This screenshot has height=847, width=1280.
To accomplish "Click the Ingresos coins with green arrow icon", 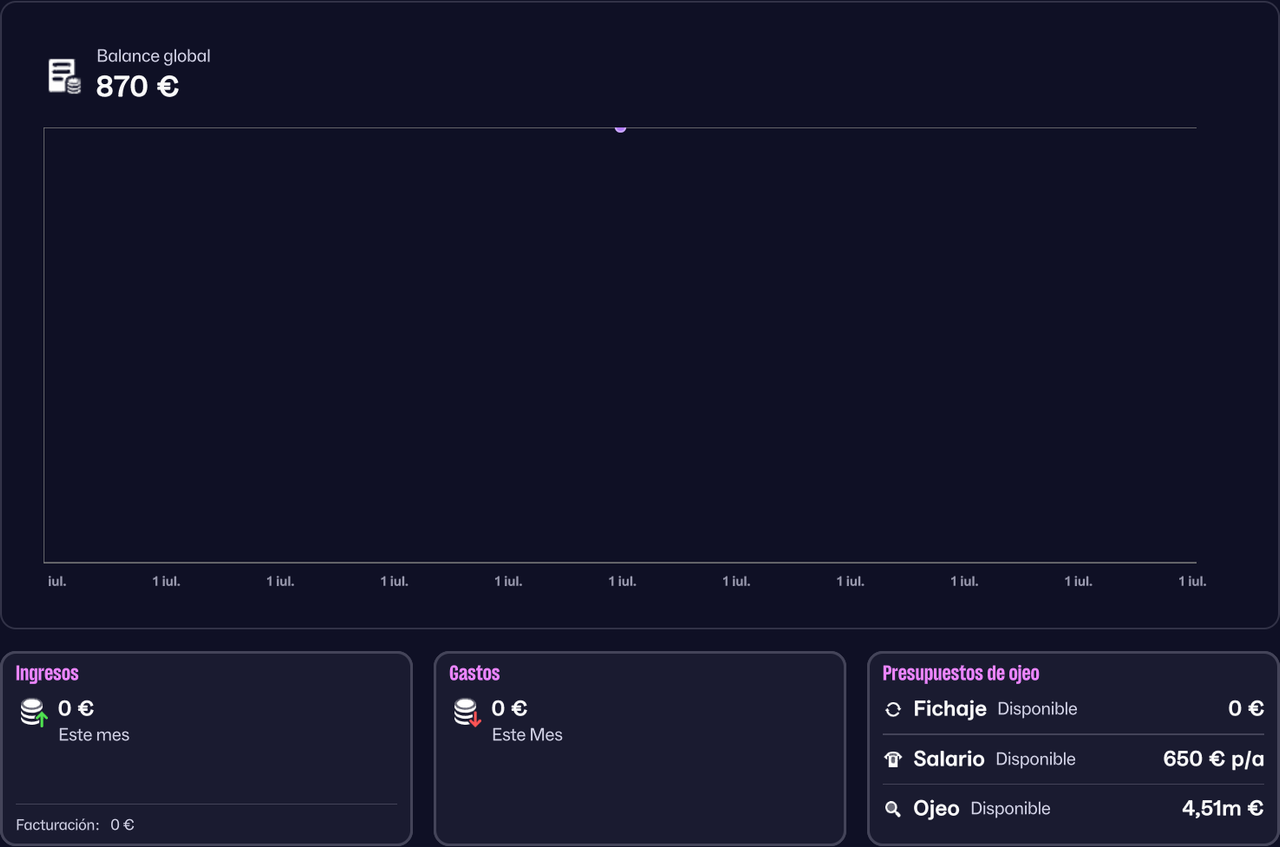I will tap(34, 713).
